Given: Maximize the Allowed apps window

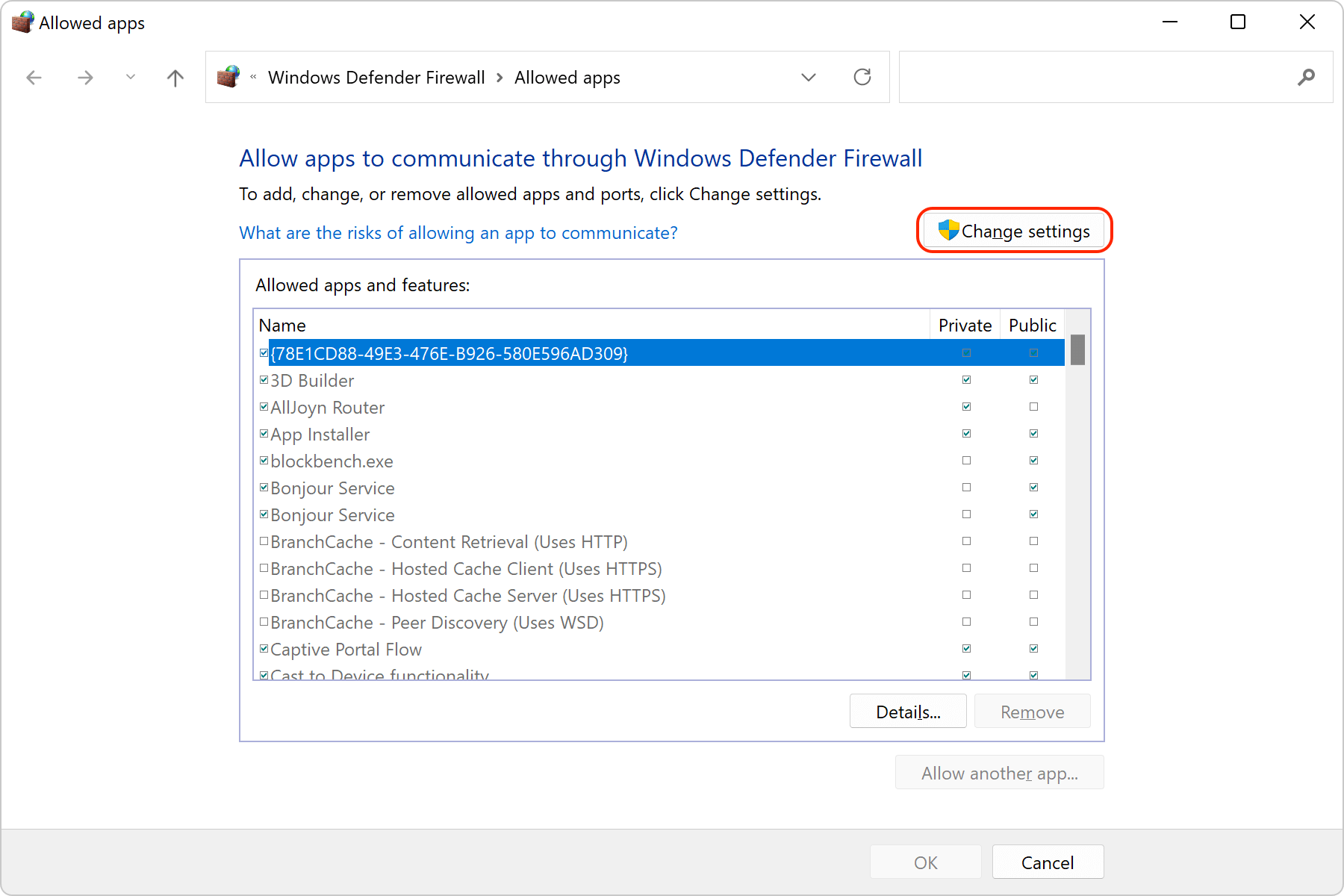Looking at the screenshot, I should [1238, 22].
